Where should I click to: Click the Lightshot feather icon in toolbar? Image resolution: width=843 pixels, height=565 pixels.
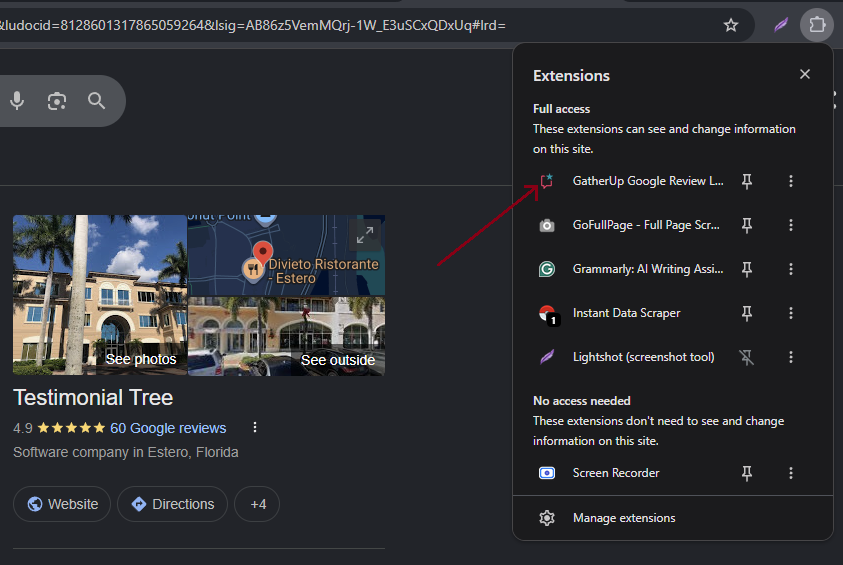[781, 25]
